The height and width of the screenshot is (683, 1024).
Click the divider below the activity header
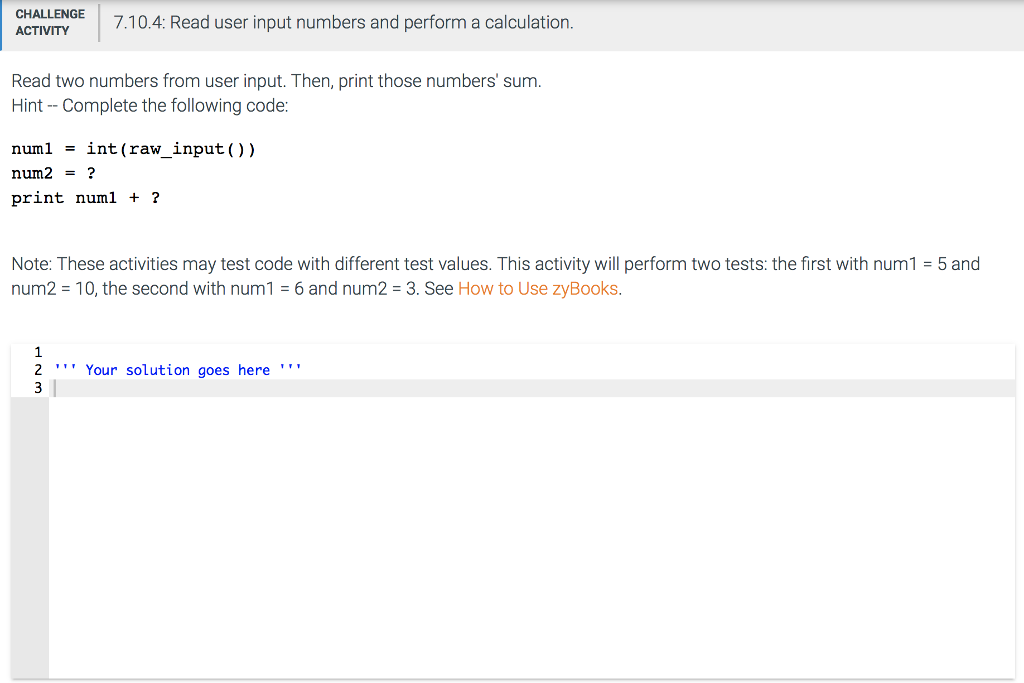(512, 46)
